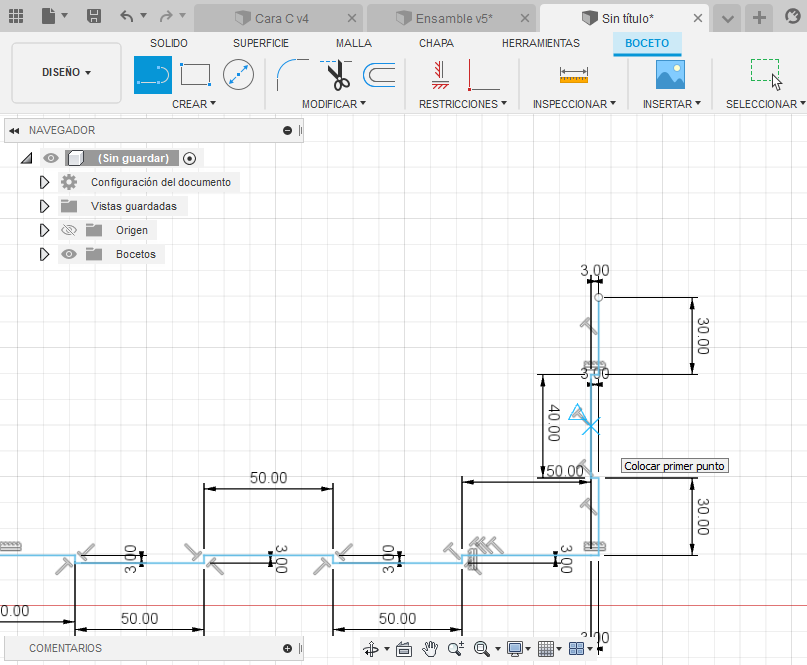Click the Insert image icon

(670, 75)
